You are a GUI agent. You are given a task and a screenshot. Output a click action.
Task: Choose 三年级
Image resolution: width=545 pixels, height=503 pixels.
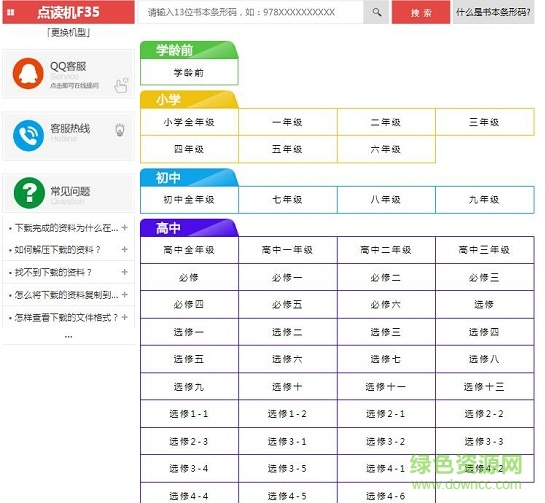(x=485, y=122)
